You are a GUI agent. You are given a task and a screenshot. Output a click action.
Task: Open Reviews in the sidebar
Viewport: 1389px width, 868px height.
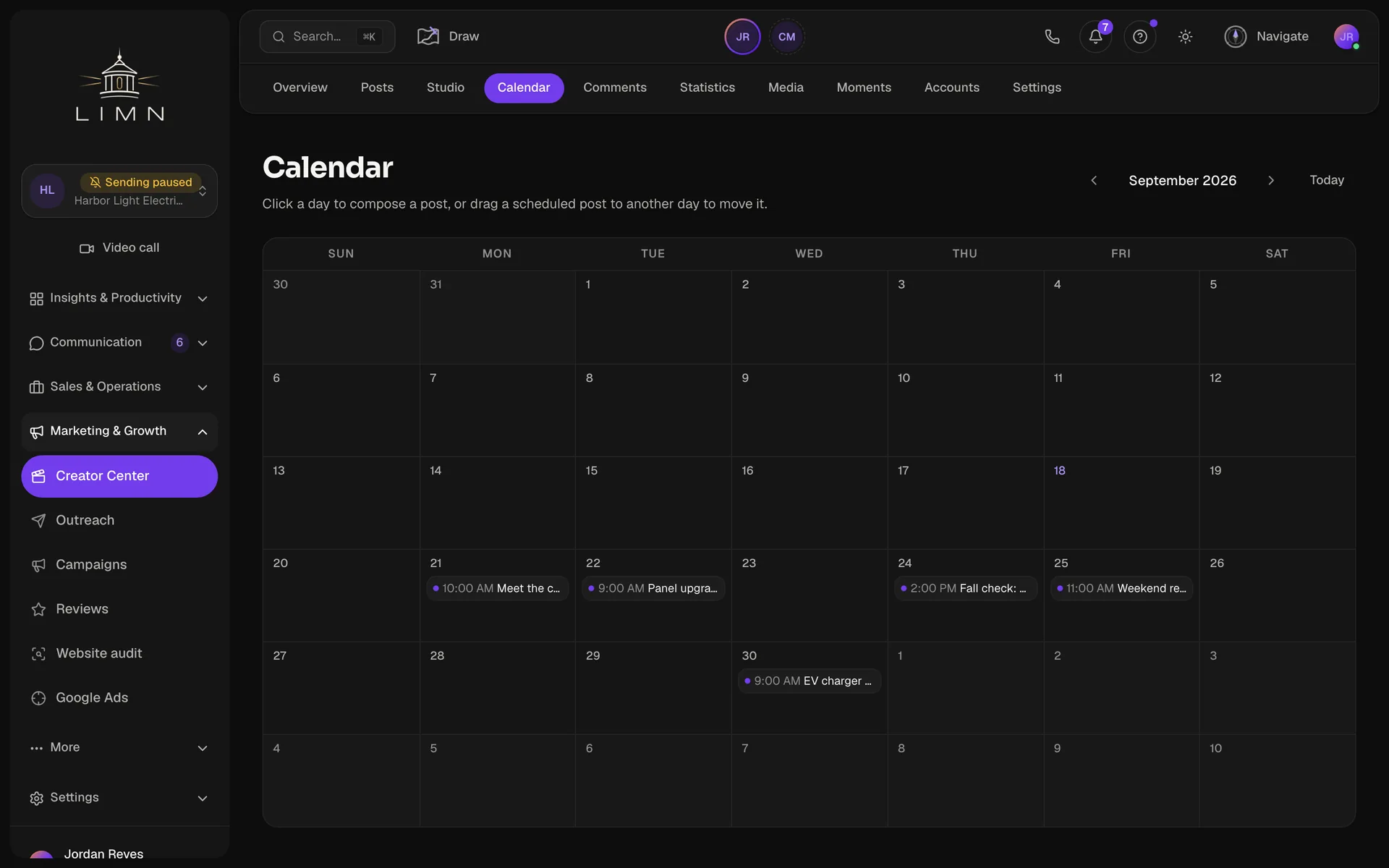[x=119, y=609]
